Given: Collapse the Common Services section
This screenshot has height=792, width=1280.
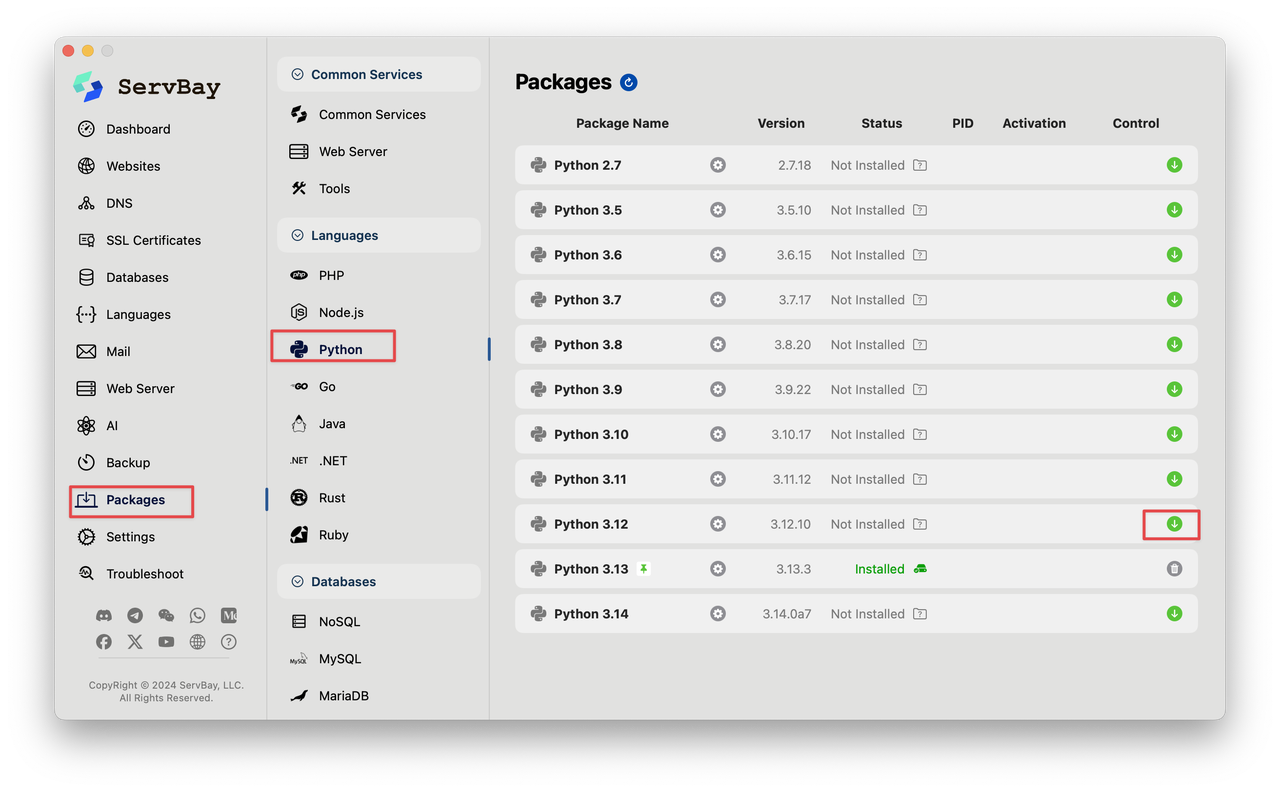Looking at the screenshot, I should [379, 74].
